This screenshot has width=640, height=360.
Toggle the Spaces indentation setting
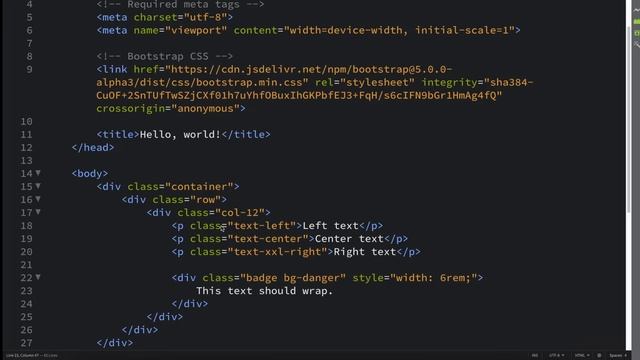click(618, 356)
